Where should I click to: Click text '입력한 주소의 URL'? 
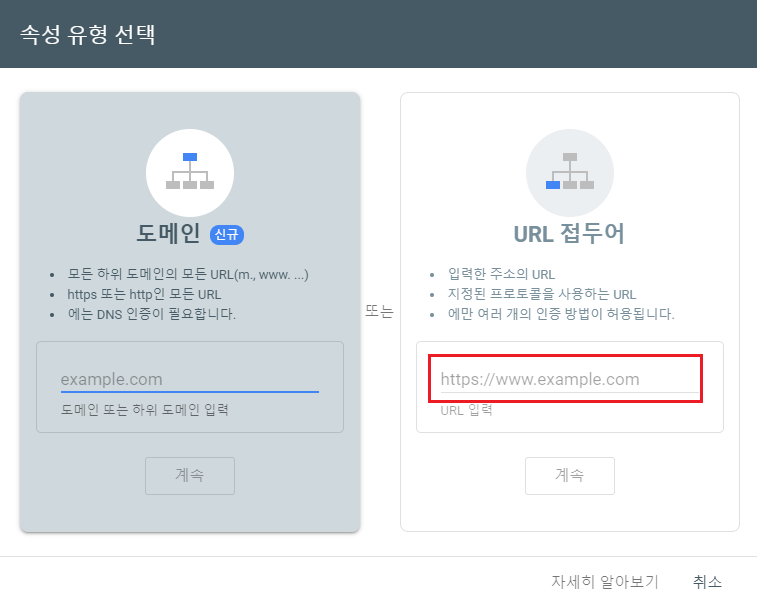[x=501, y=274]
